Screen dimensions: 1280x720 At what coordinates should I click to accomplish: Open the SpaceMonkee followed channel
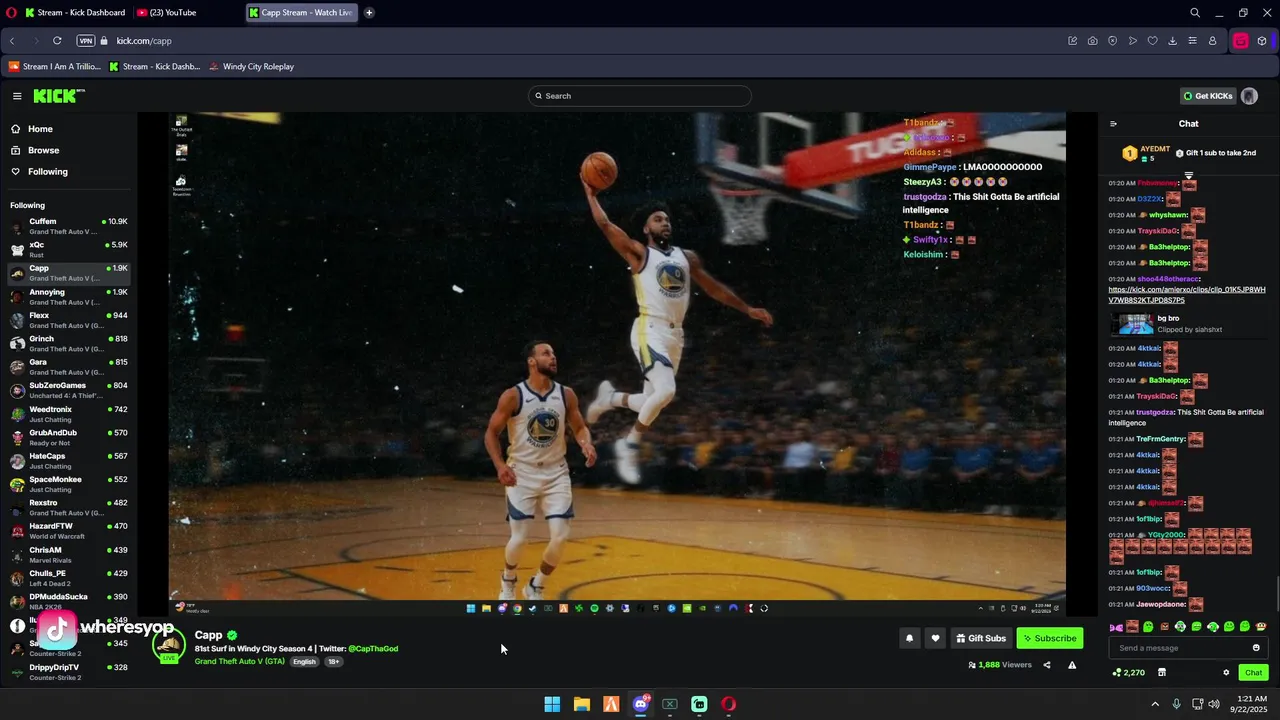click(x=68, y=484)
